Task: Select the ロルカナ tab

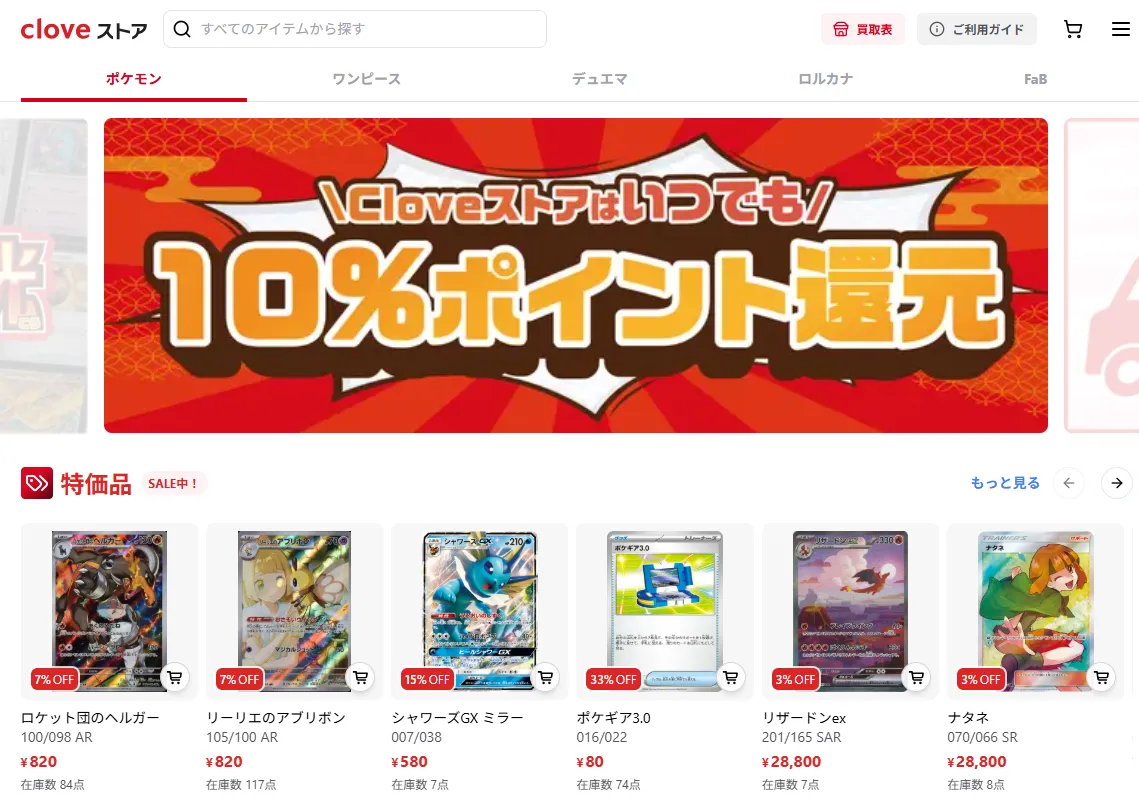Action: tap(825, 79)
